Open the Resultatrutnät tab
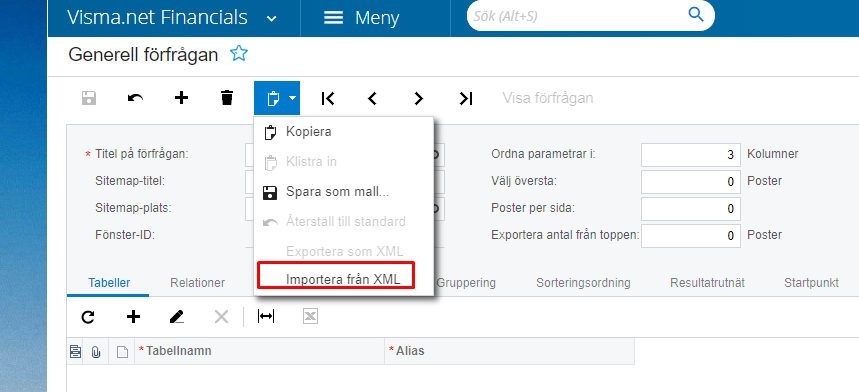Image resolution: width=859 pixels, height=392 pixels. pos(707,283)
